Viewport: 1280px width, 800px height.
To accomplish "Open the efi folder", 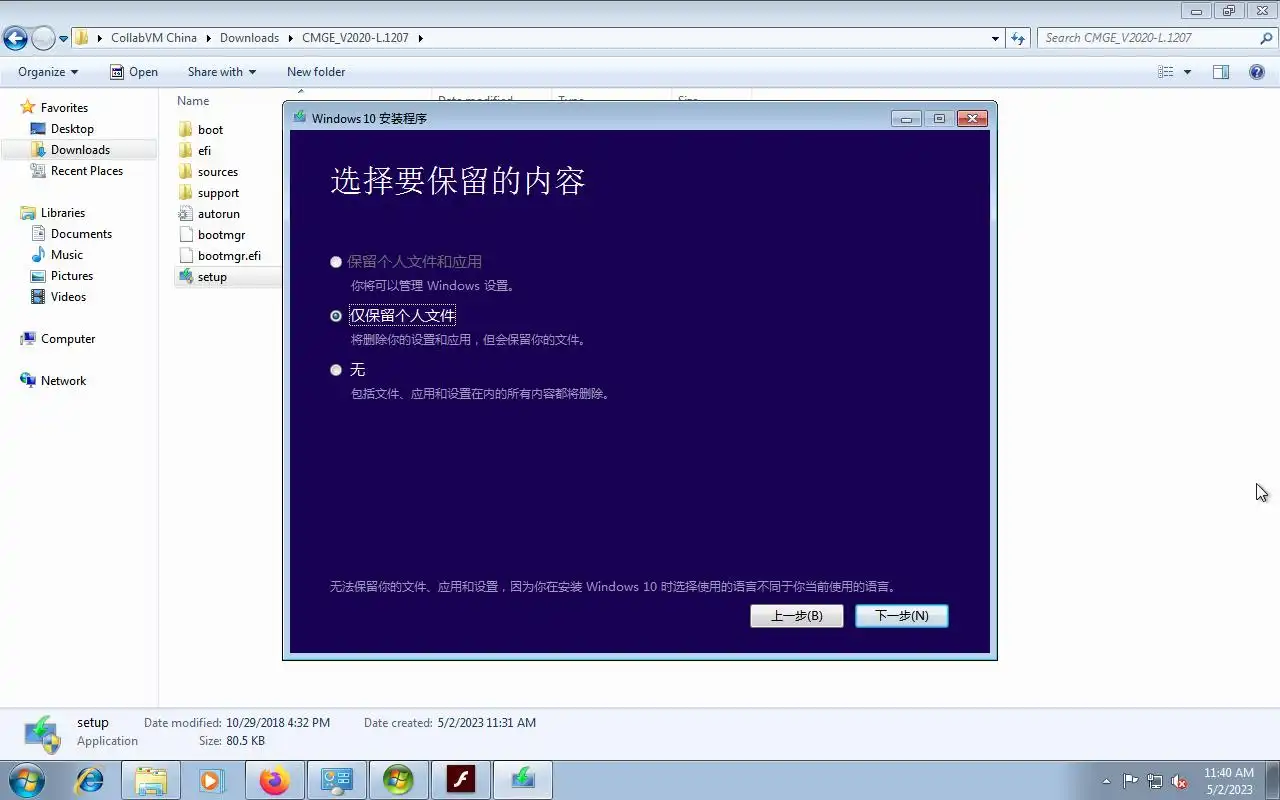I will coord(195,151).
